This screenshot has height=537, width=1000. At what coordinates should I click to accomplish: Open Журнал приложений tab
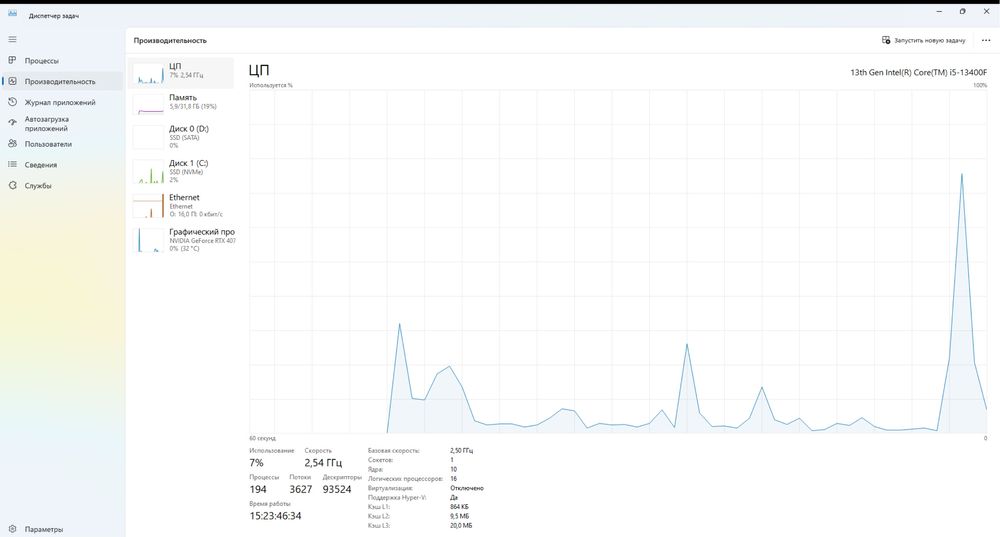tap(60, 102)
